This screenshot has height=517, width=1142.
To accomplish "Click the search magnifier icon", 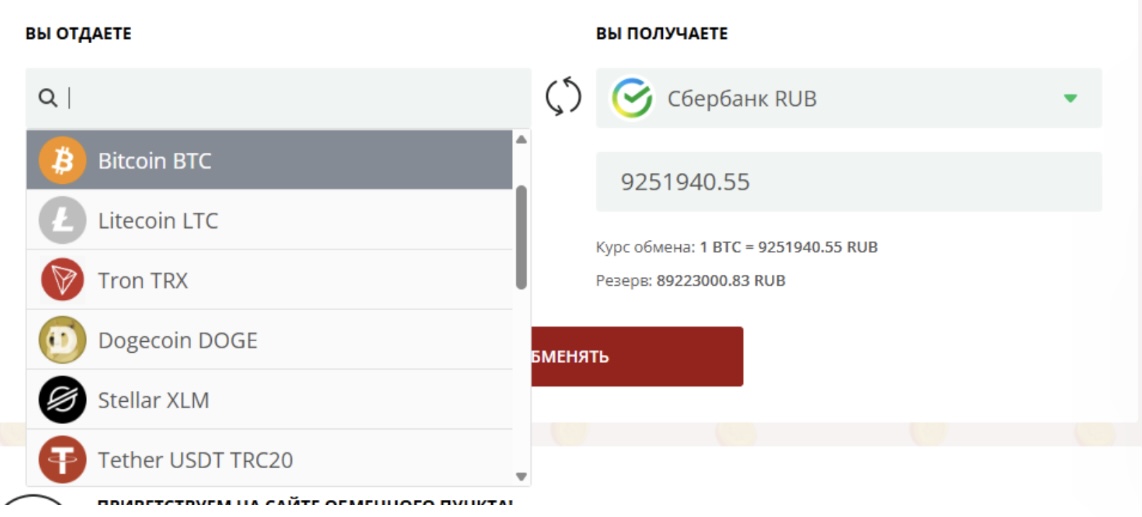I will [x=48, y=98].
